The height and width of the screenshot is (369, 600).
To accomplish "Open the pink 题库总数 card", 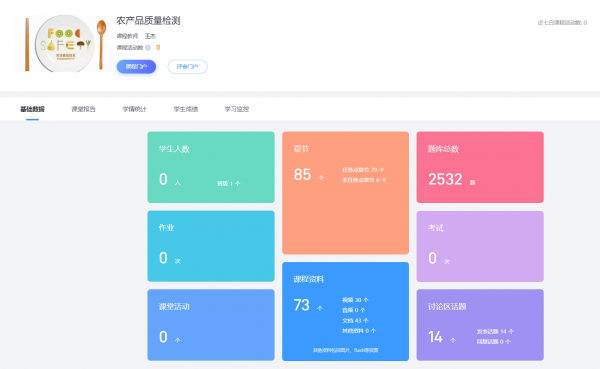I will 480,167.
